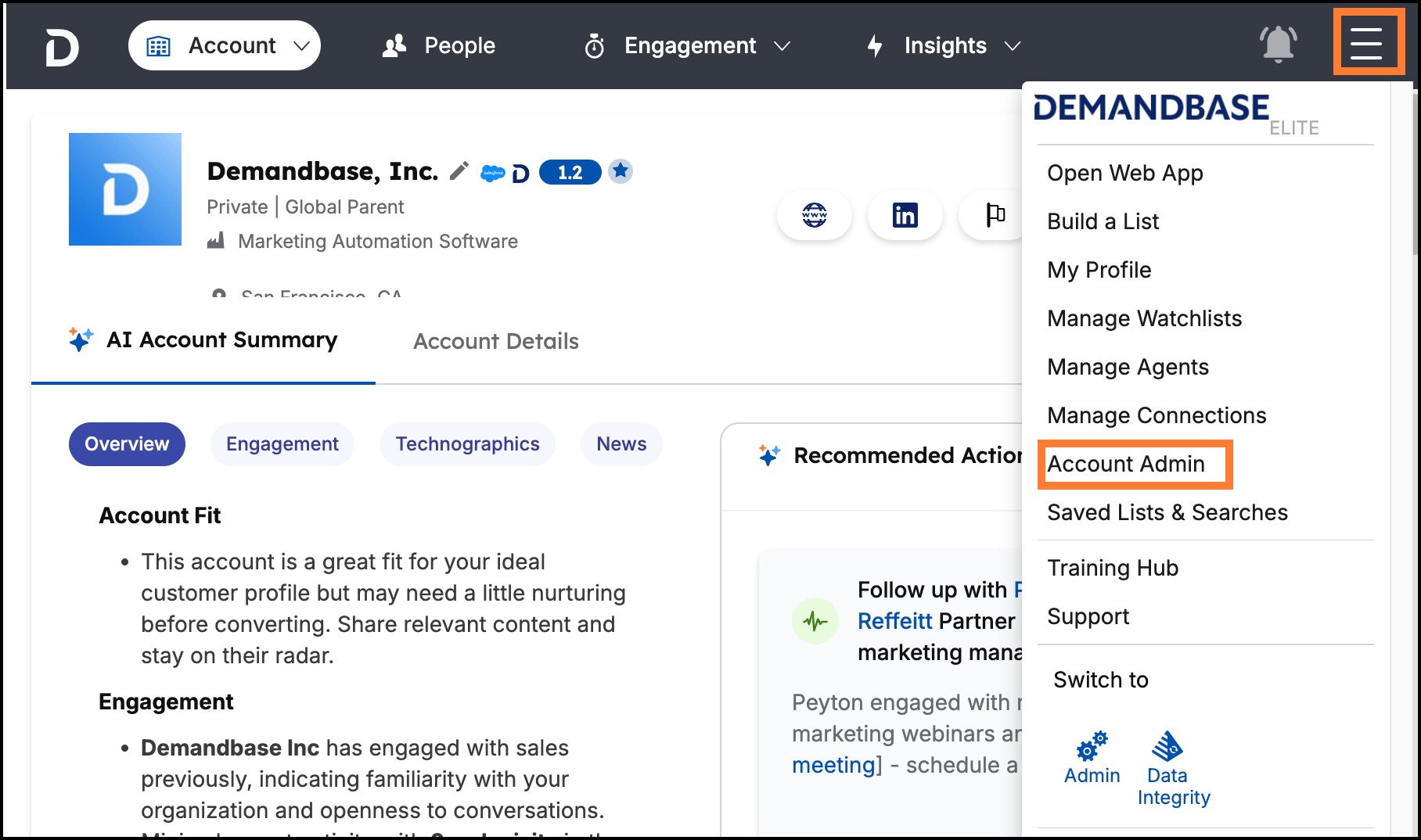Open the notifications bell

pos(1278,44)
